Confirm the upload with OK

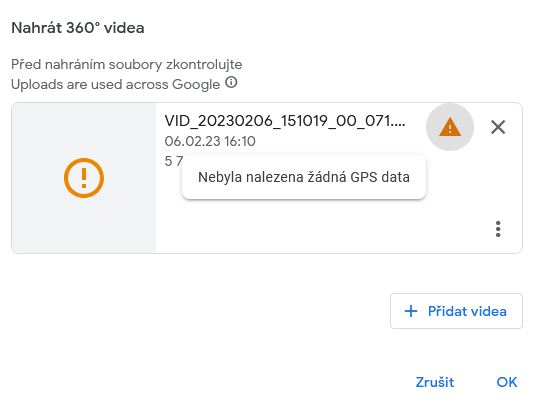coord(507,382)
